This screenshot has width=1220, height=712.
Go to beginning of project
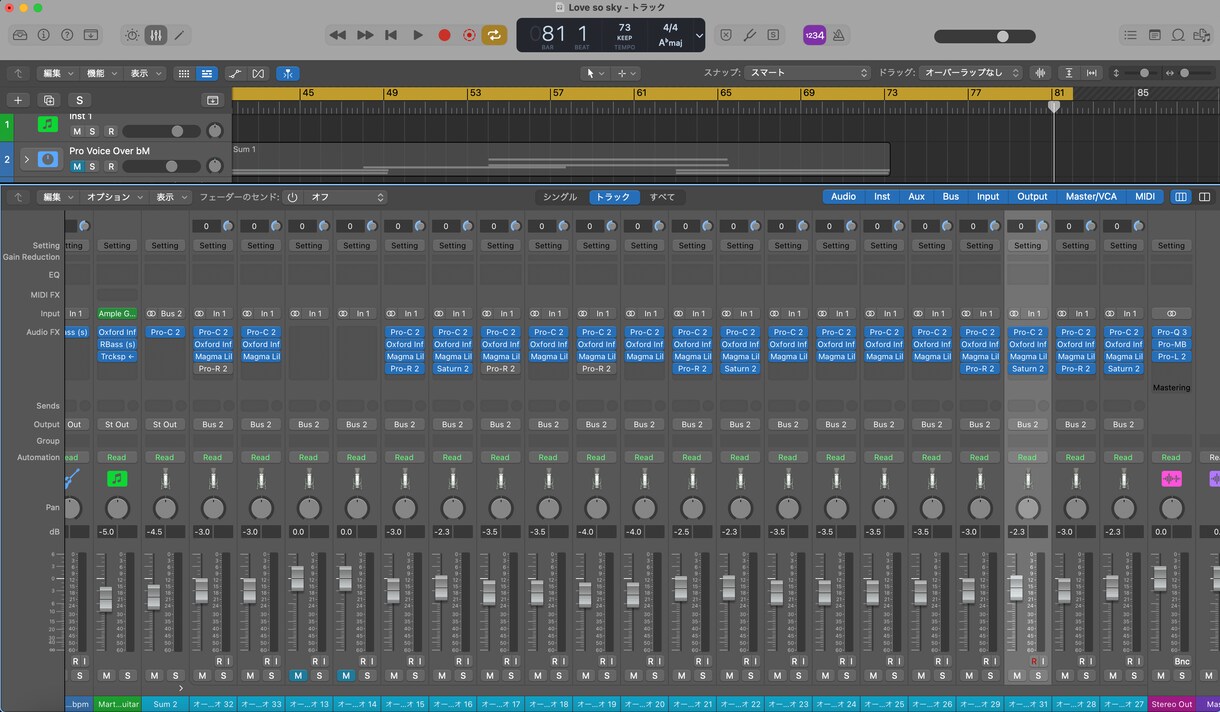[x=391, y=35]
